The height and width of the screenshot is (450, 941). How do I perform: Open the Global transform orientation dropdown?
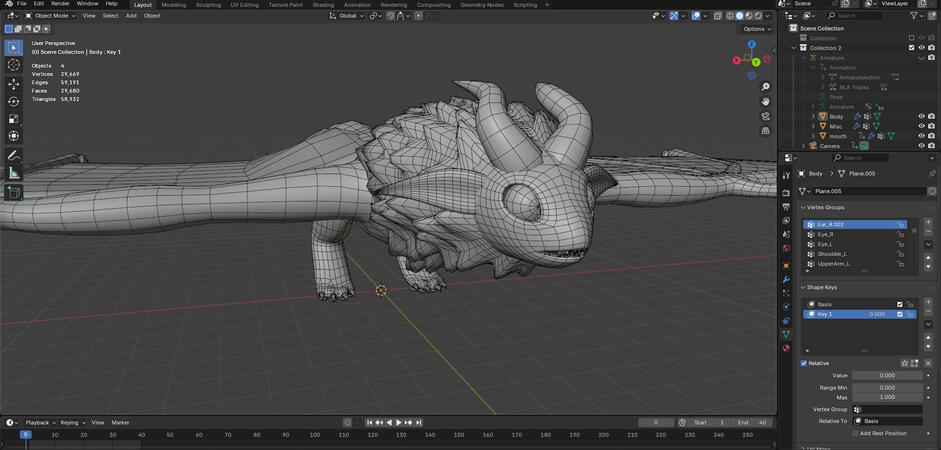pyautogui.click(x=346, y=16)
